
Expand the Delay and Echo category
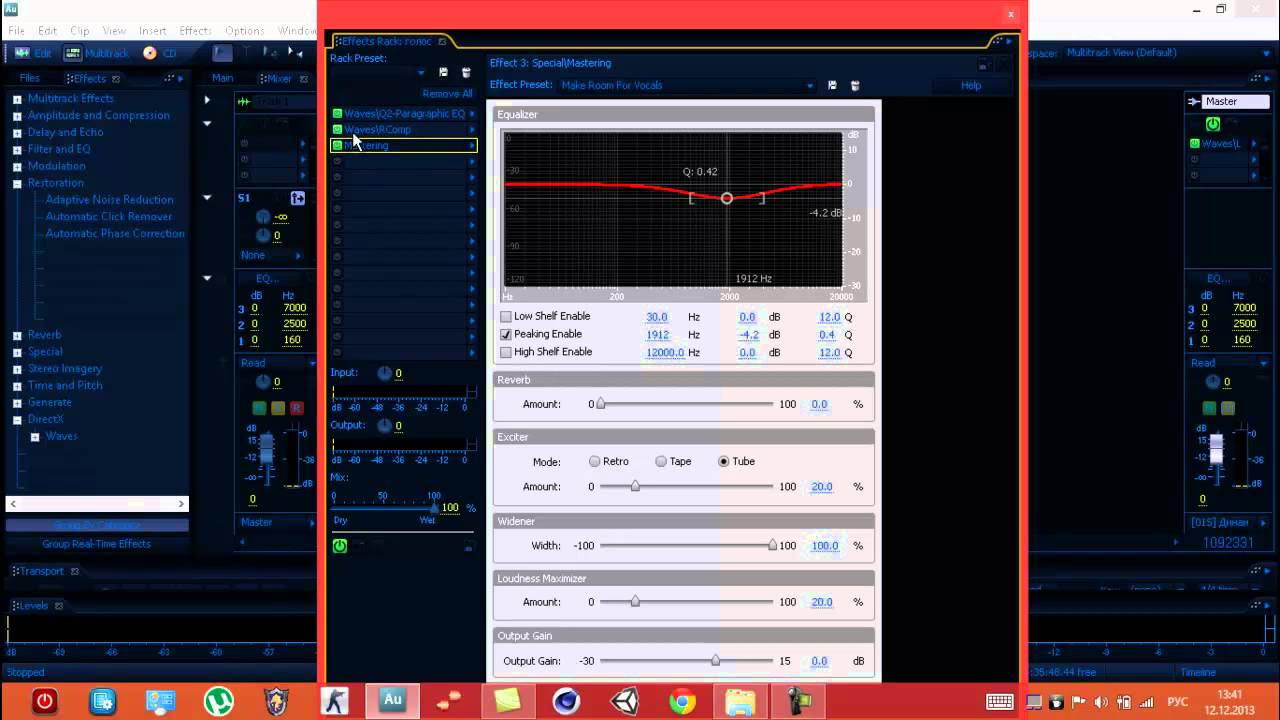click(x=17, y=133)
